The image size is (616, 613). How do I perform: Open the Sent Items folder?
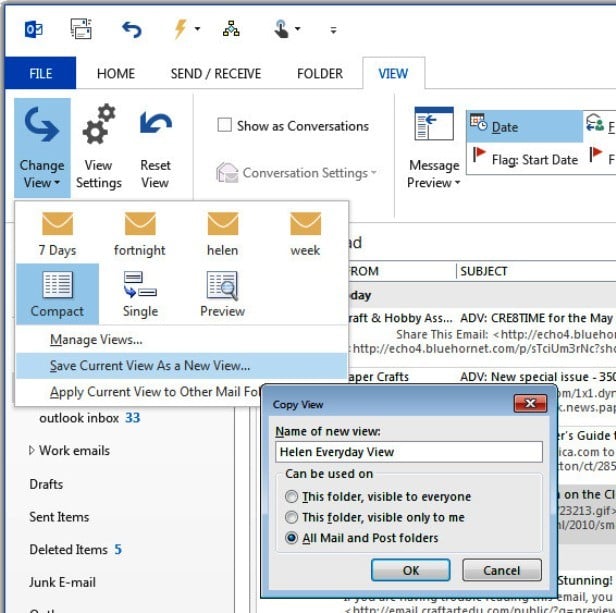[x=59, y=517]
